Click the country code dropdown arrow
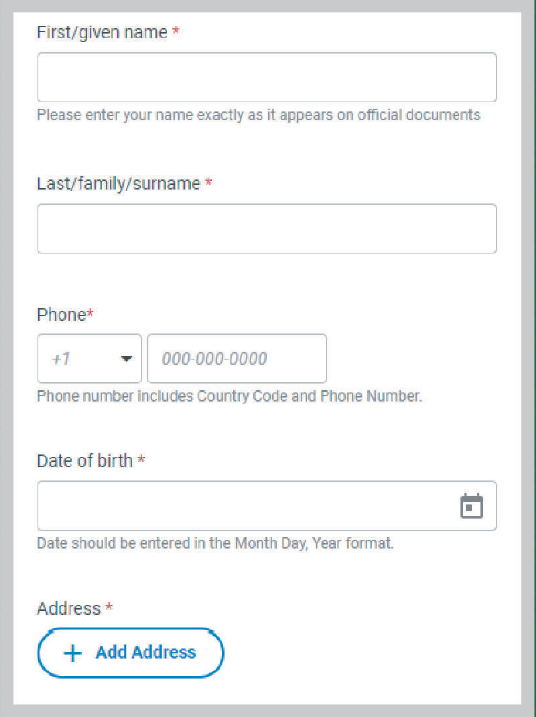The height and width of the screenshot is (717, 536). (x=126, y=359)
